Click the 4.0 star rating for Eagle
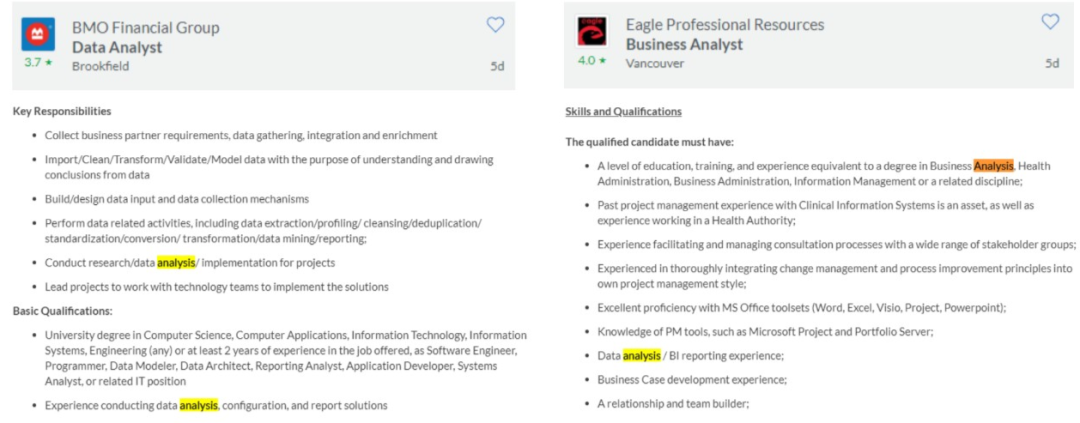1080x423 pixels. 592,60
